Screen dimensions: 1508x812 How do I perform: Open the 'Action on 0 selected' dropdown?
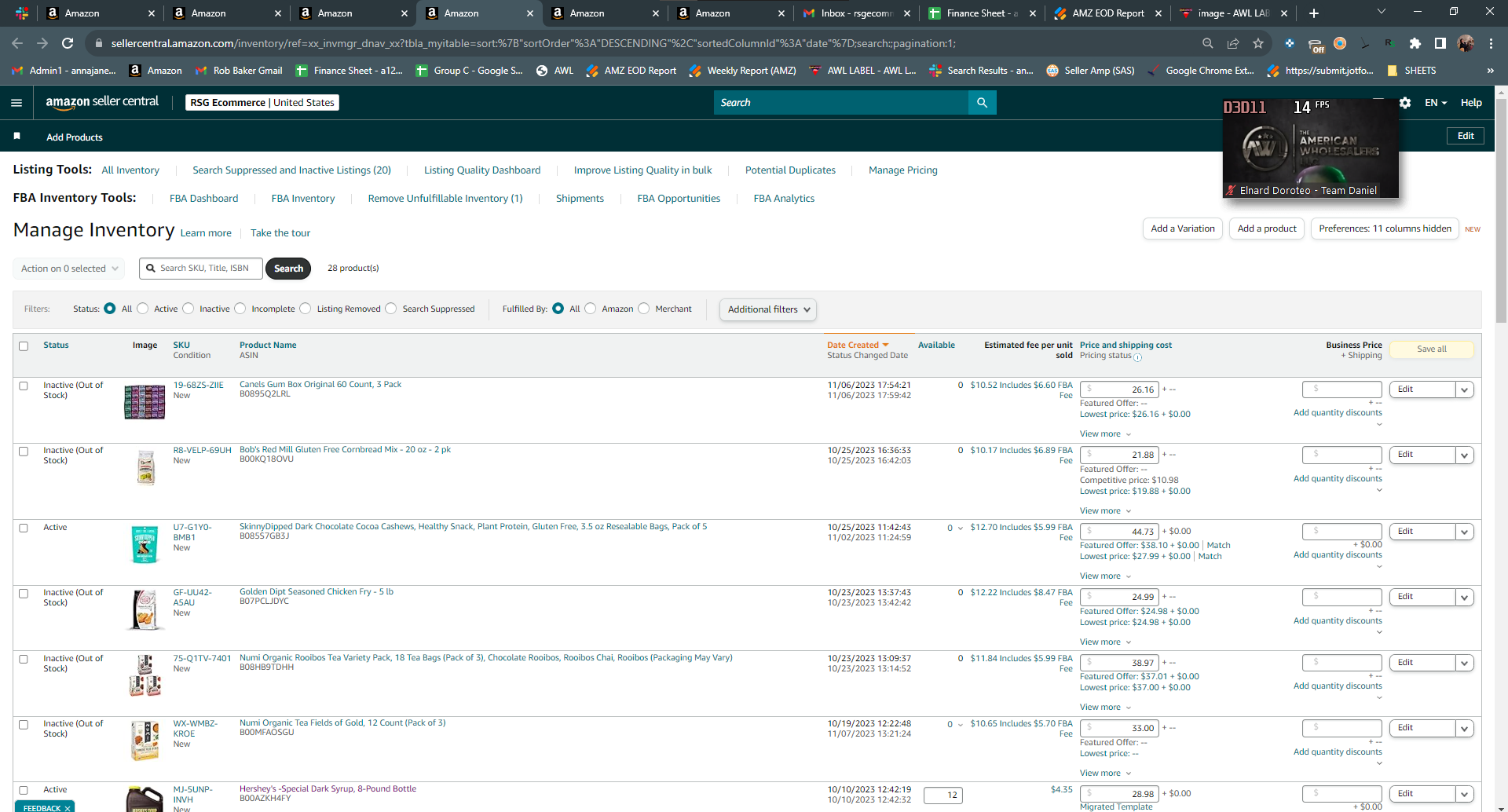[69, 269]
